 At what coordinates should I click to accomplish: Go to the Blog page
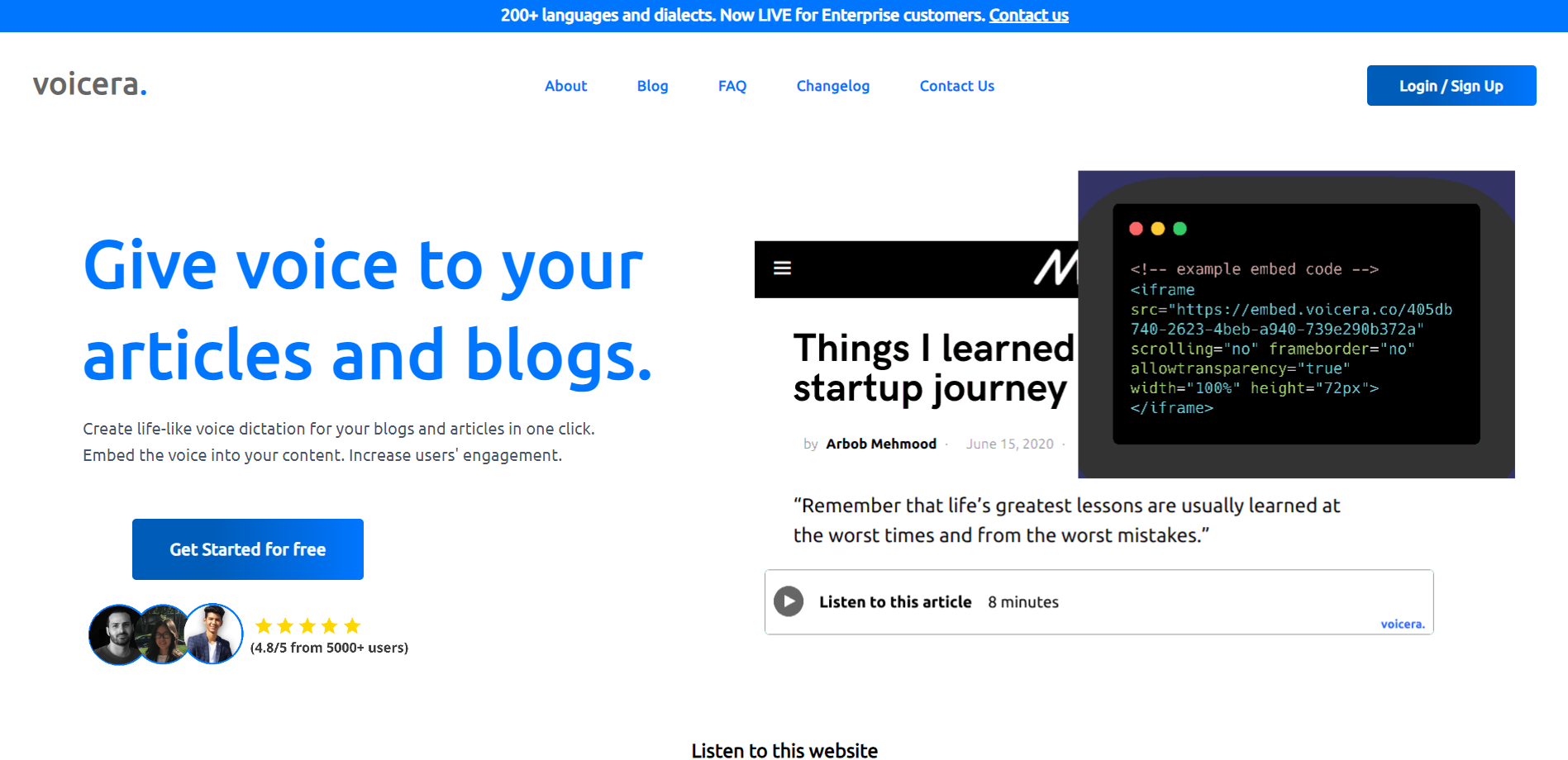(652, 86)
